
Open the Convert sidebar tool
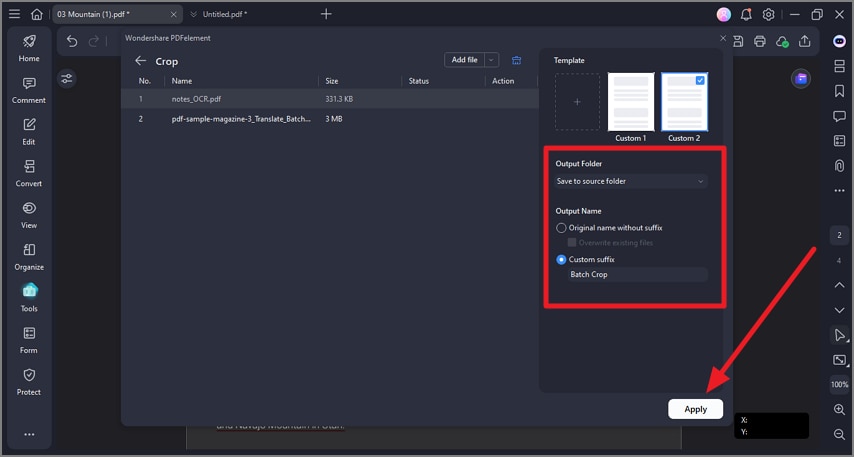29,174
